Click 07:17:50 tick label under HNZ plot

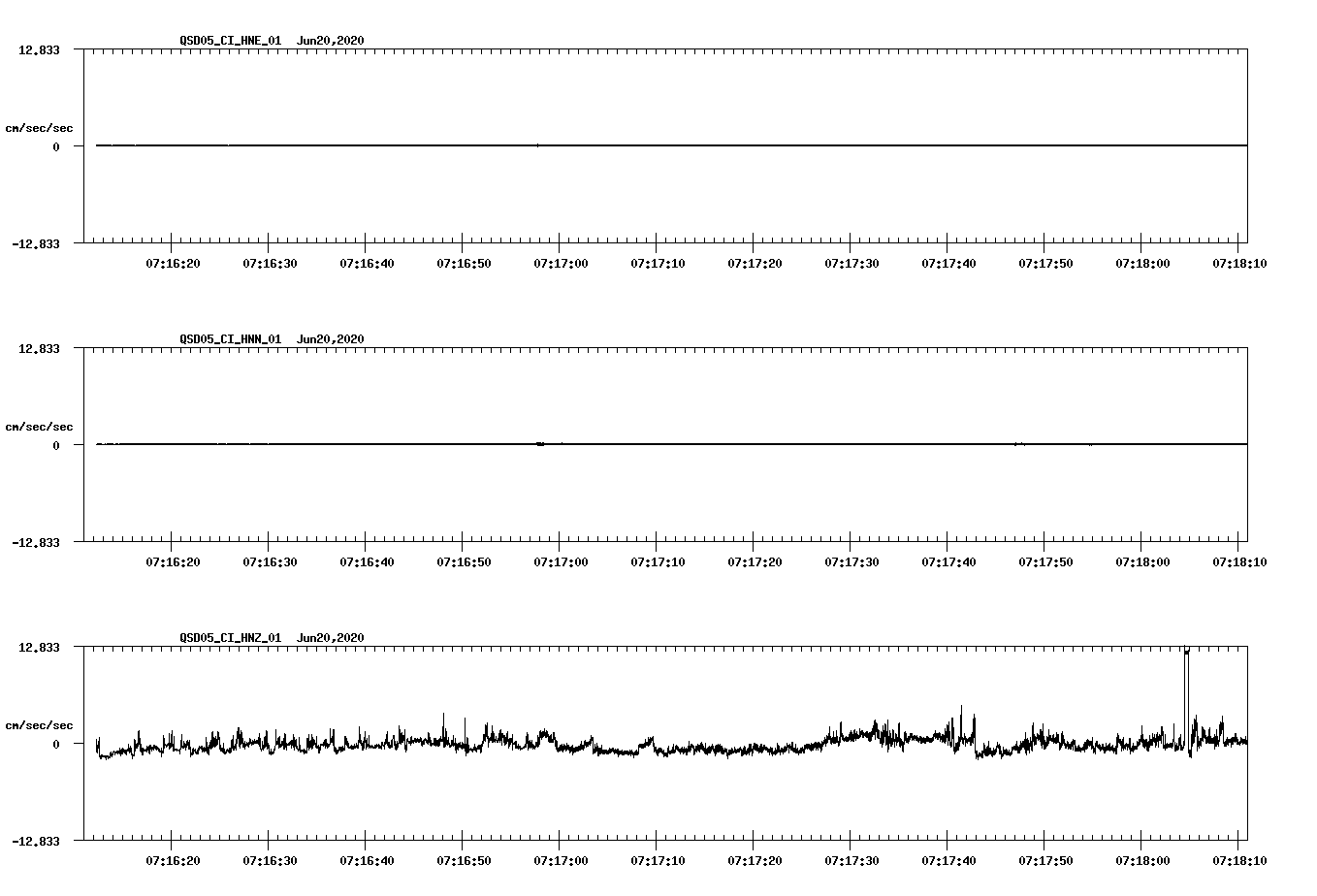pyautogui.click(x=1046, y=860)
